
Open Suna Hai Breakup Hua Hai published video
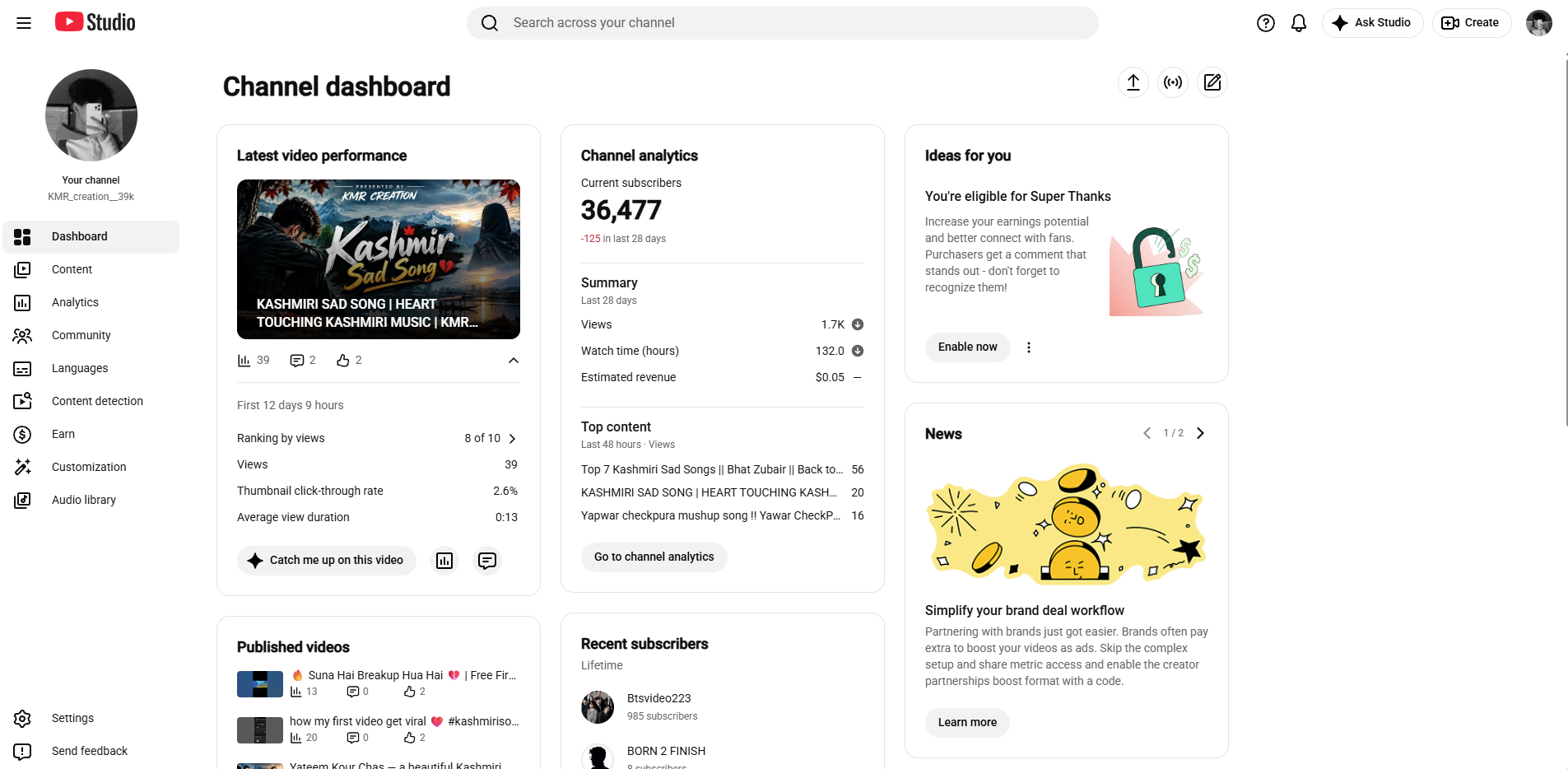[403, 675]
